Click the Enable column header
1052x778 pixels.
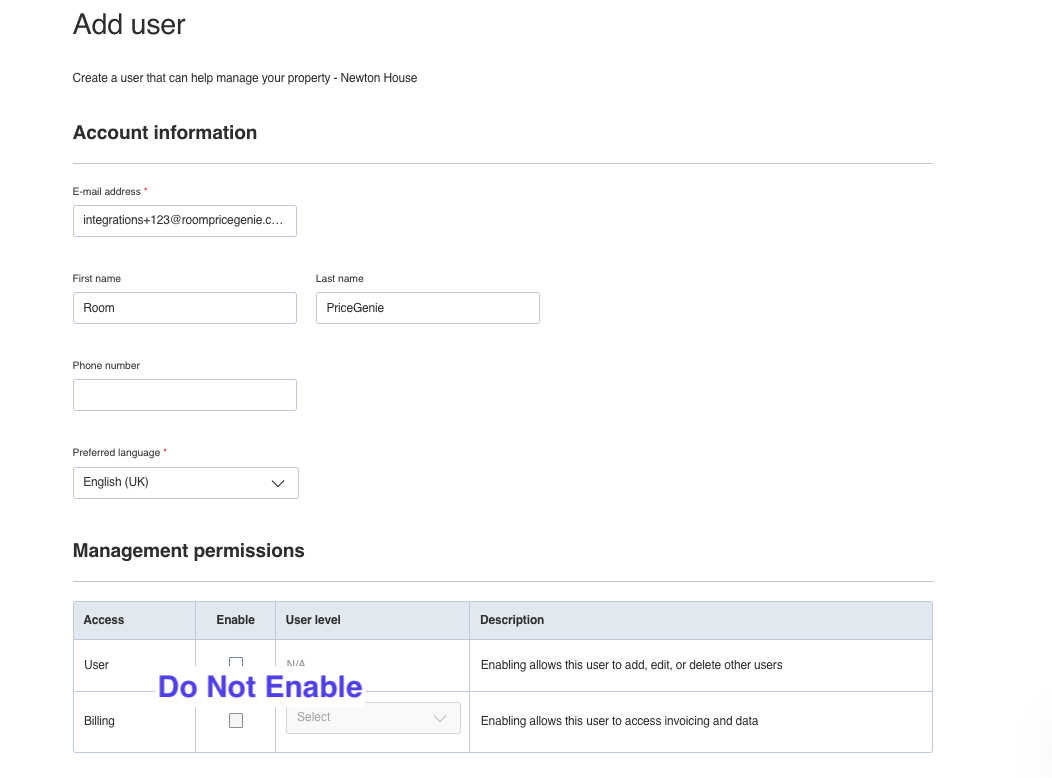point(236,620)
